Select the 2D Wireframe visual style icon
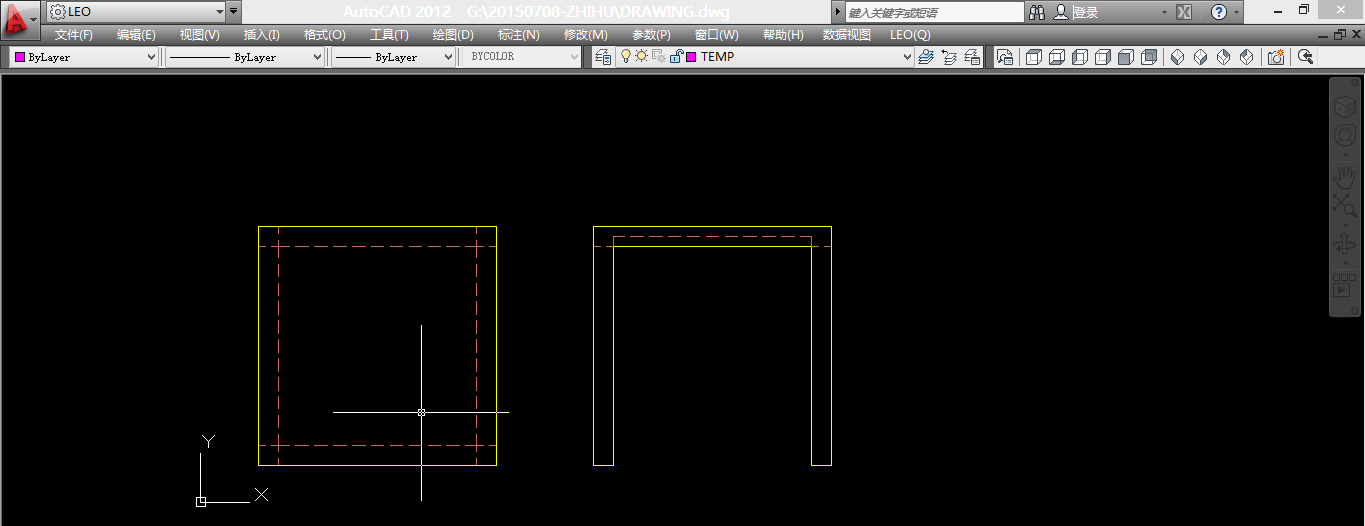This screenshot has height=526, width=1365. tap(1034, 57)
